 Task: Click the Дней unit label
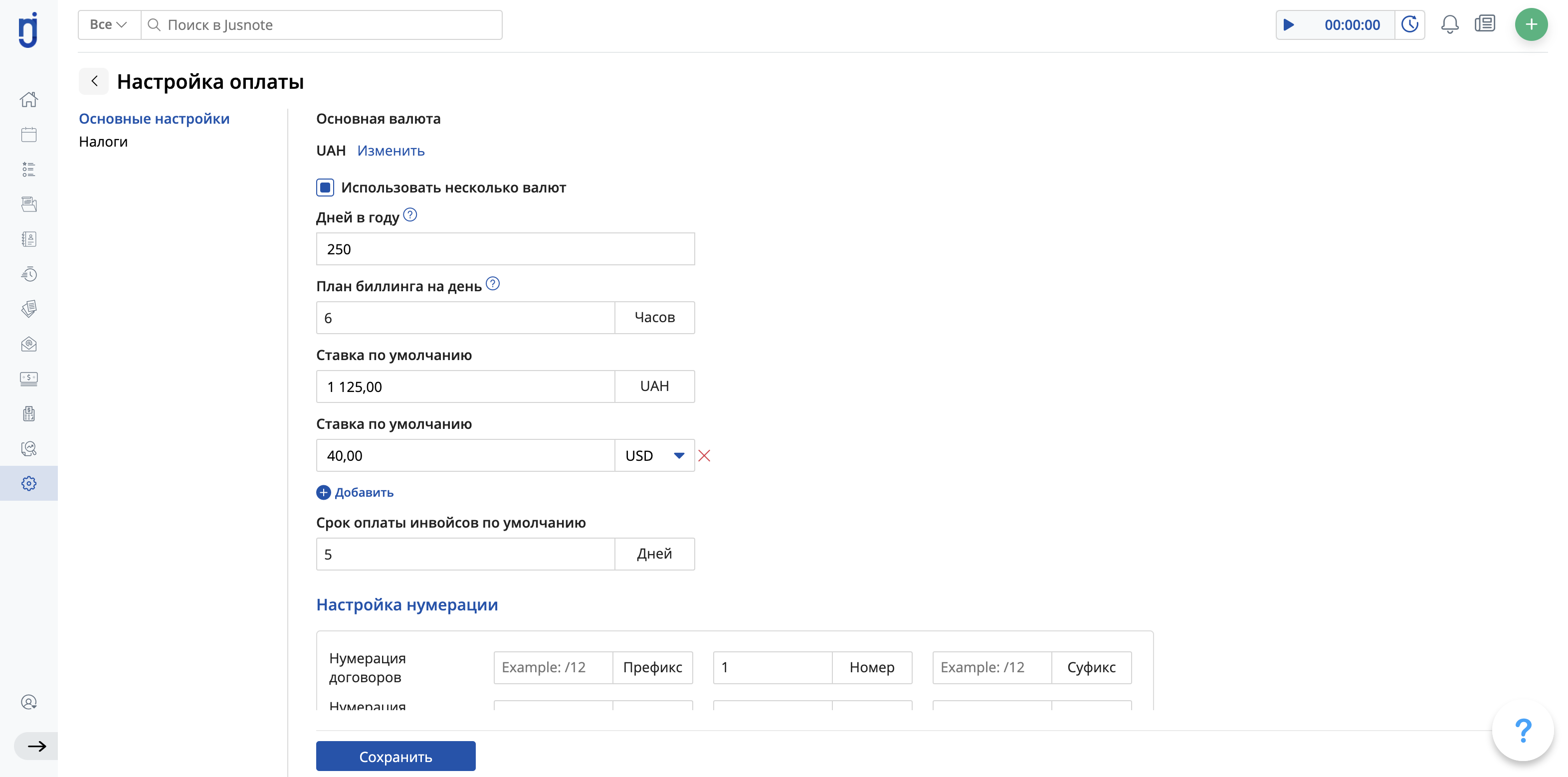pyautogui.click(x=654, y=554)
